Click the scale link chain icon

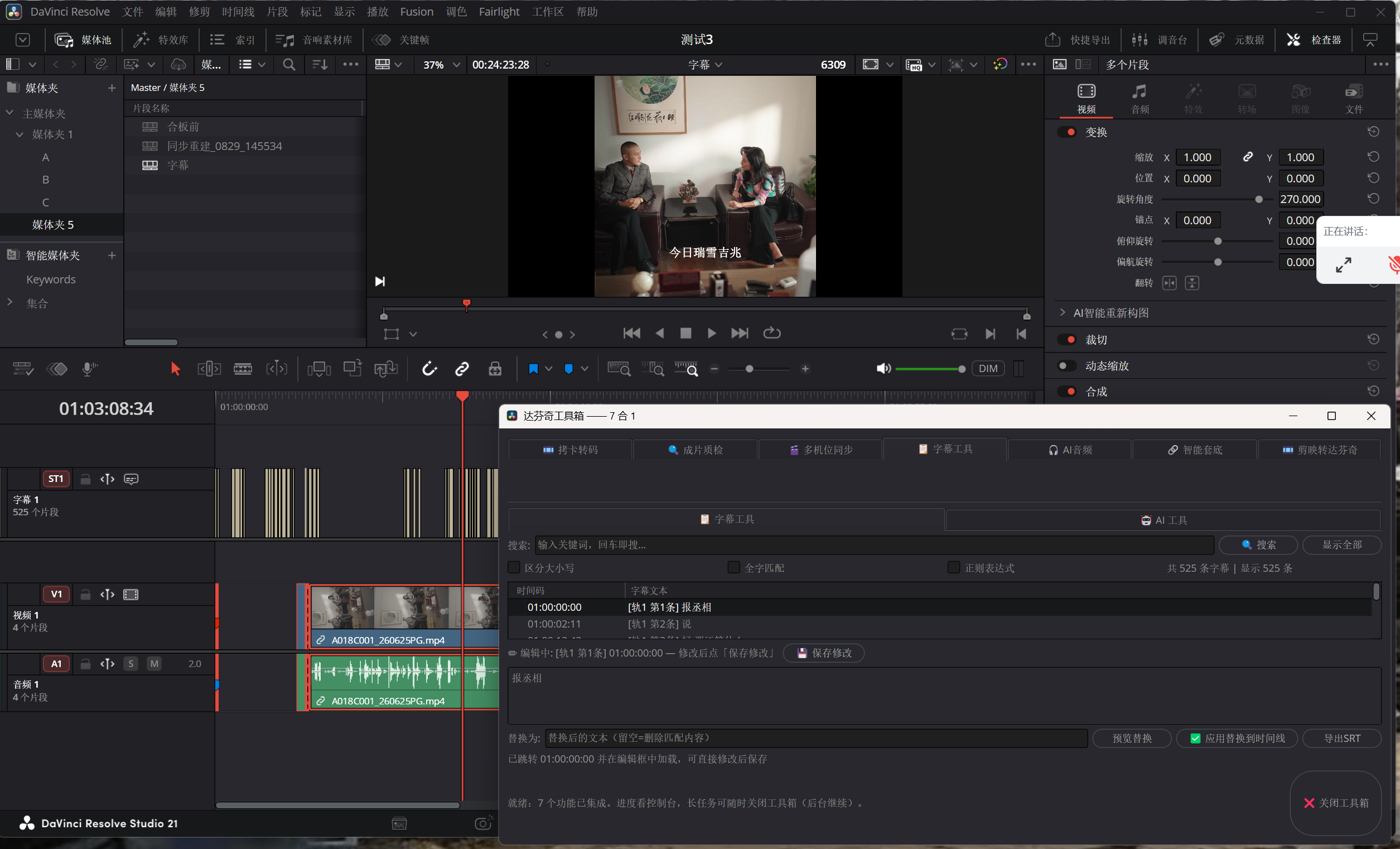pyautogui.click(x=1247, y=157)
